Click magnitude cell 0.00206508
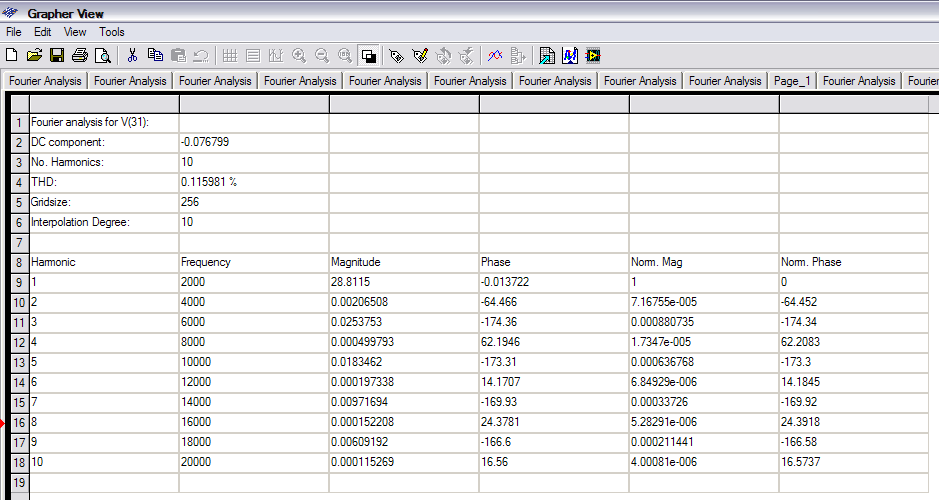The height and width of the screenshot is (500, 939). [404, 302]
